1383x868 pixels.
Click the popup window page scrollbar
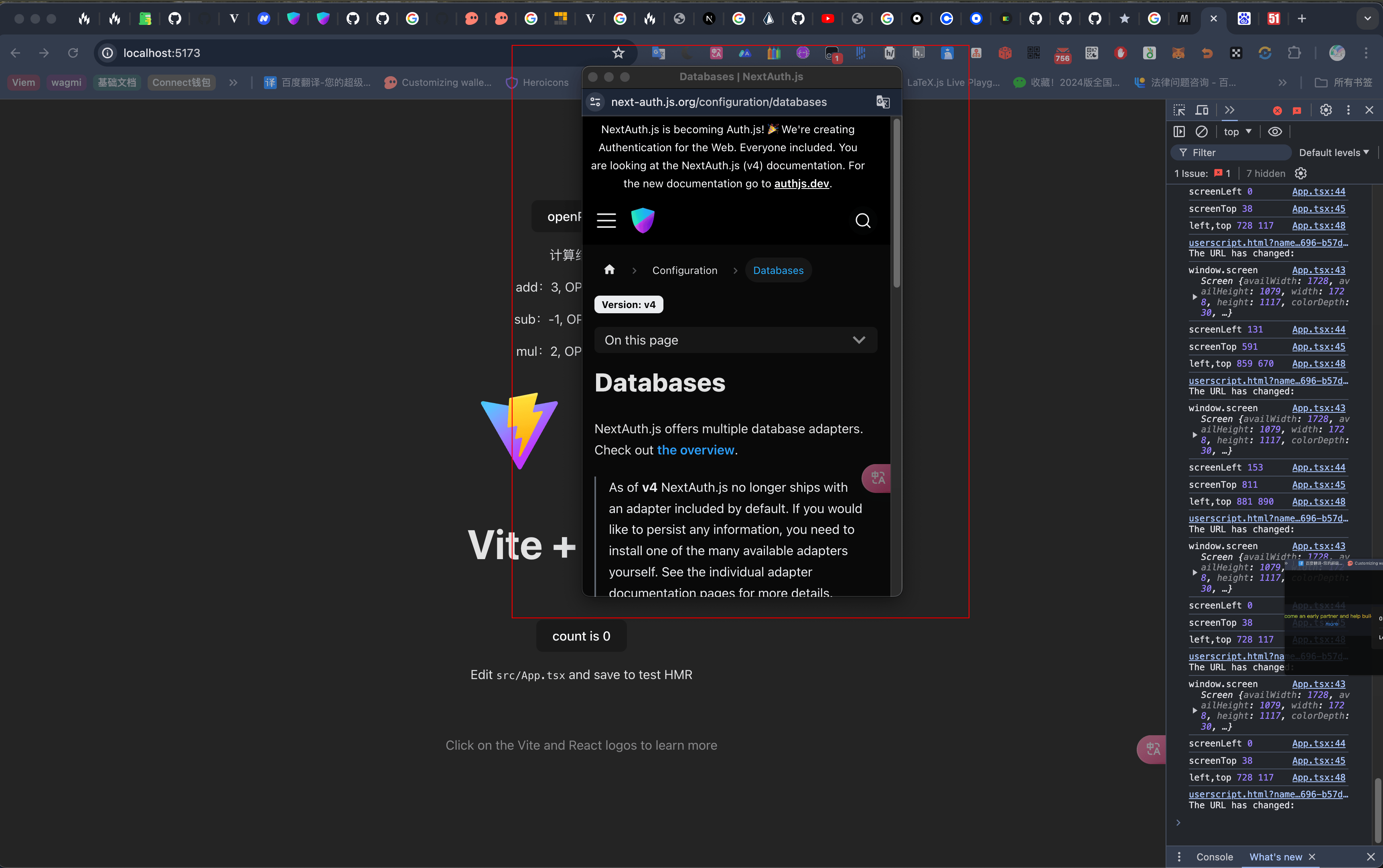point(896,203)
